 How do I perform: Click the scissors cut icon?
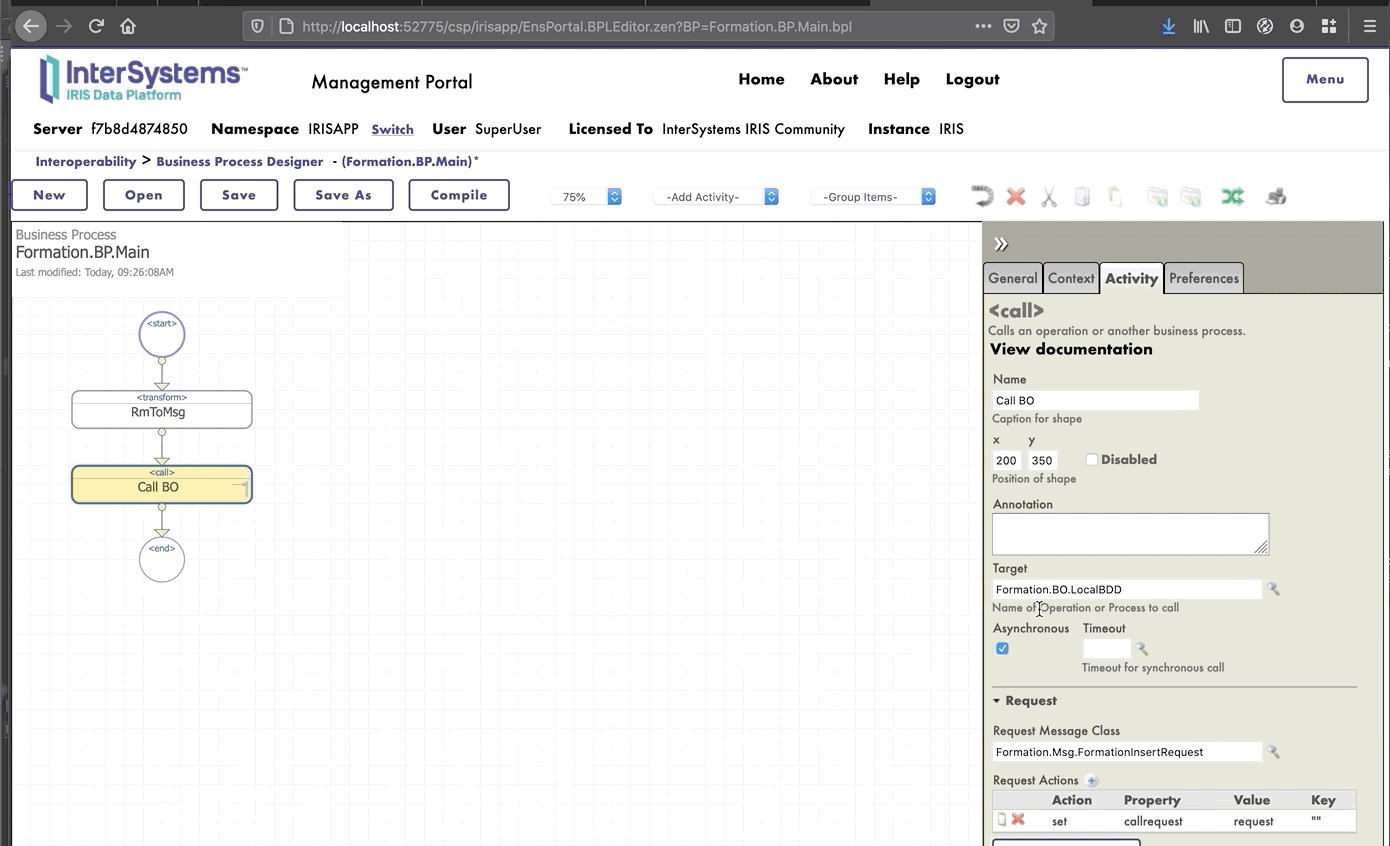[1049, 197]
